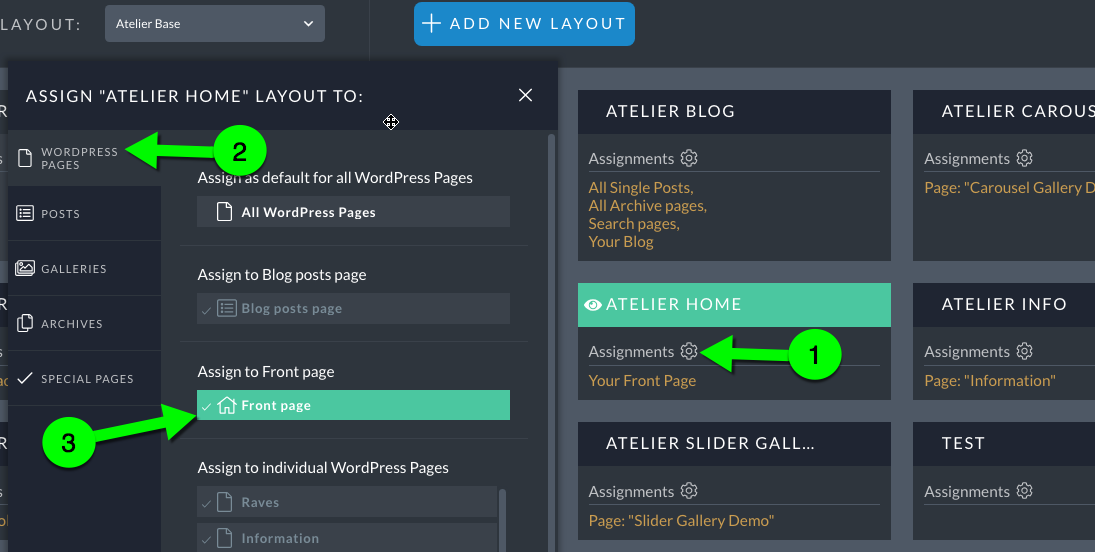
Task: Assign layout to All WordPress Pages
Action: (x=353, y=212)
